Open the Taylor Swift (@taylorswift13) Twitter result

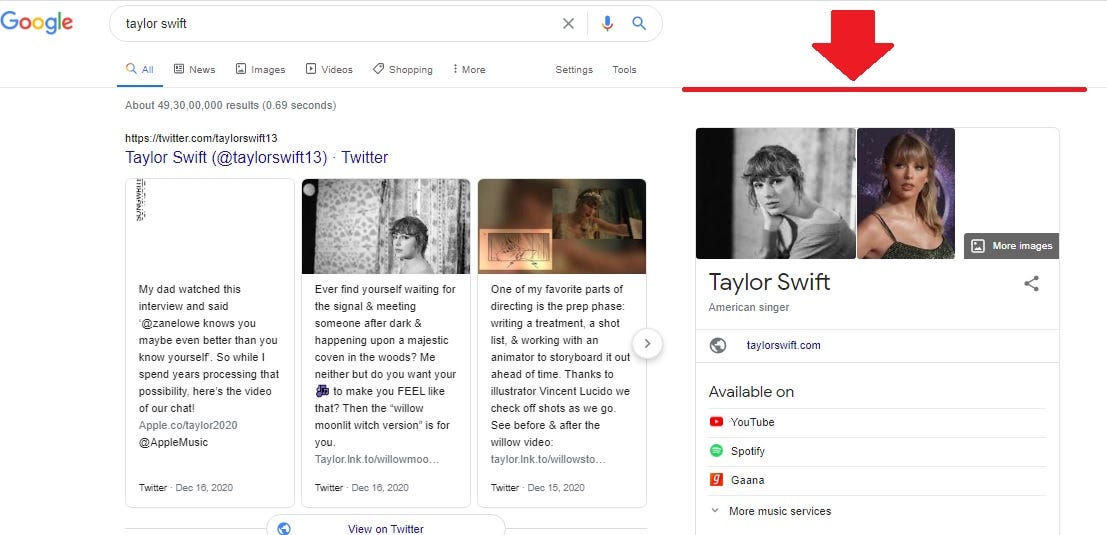(x=256, y=157)
